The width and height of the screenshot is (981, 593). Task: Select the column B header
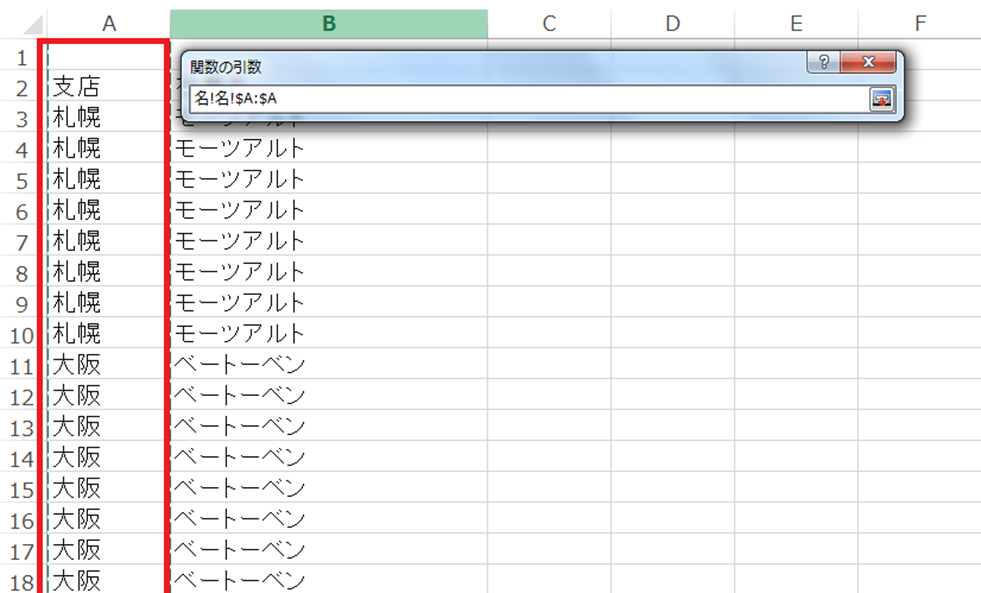(328, 24)
